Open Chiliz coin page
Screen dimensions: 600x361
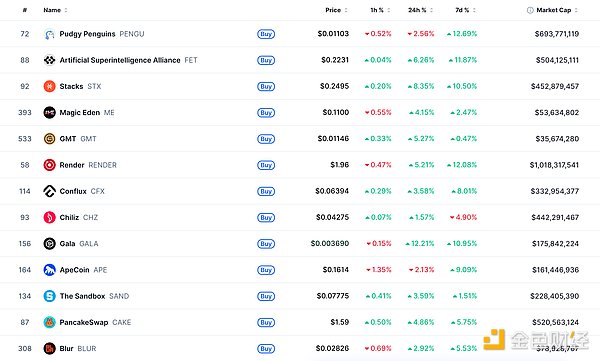point(69,217)
